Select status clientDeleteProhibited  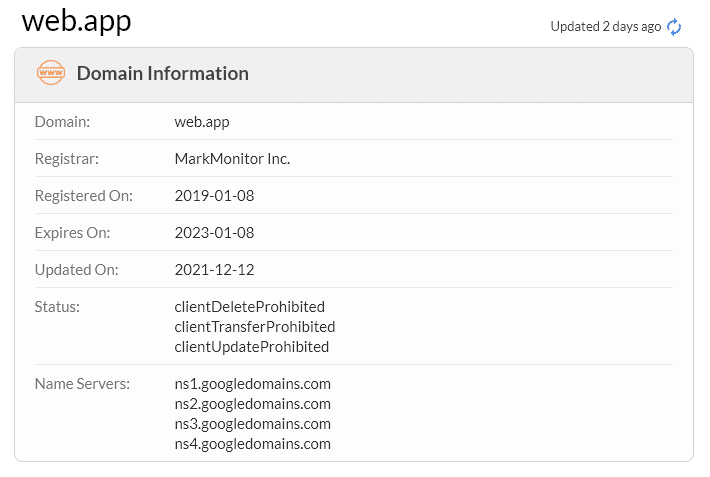(249, 307)
